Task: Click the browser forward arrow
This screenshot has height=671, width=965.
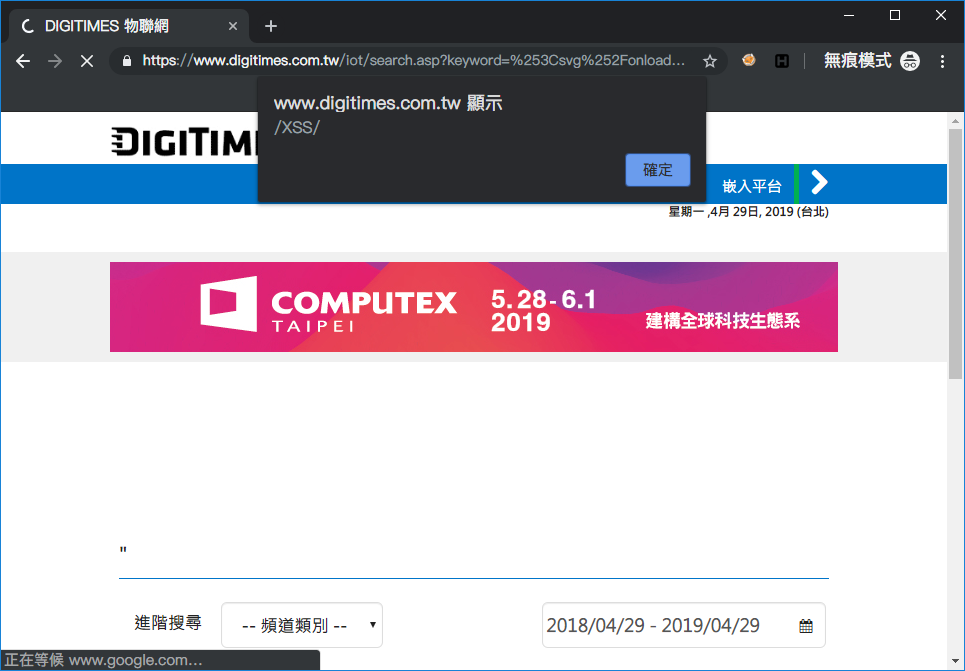Action: pyautogui.click(x=55, y=61)
